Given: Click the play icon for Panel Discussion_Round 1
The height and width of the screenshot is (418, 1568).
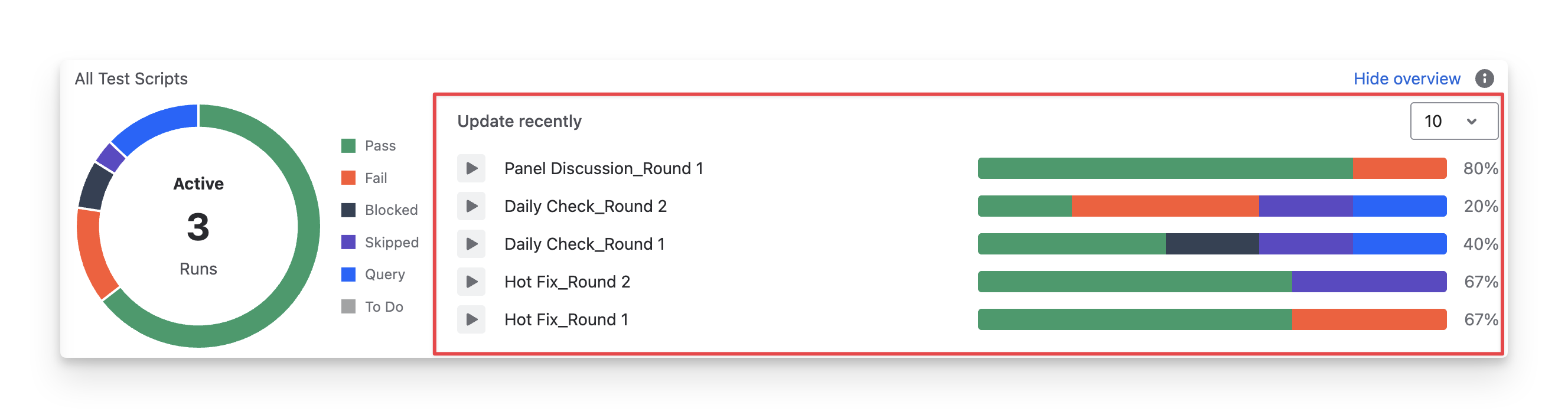Looking at the screenshot, I should pyautogui.click(x=471, y=168).
